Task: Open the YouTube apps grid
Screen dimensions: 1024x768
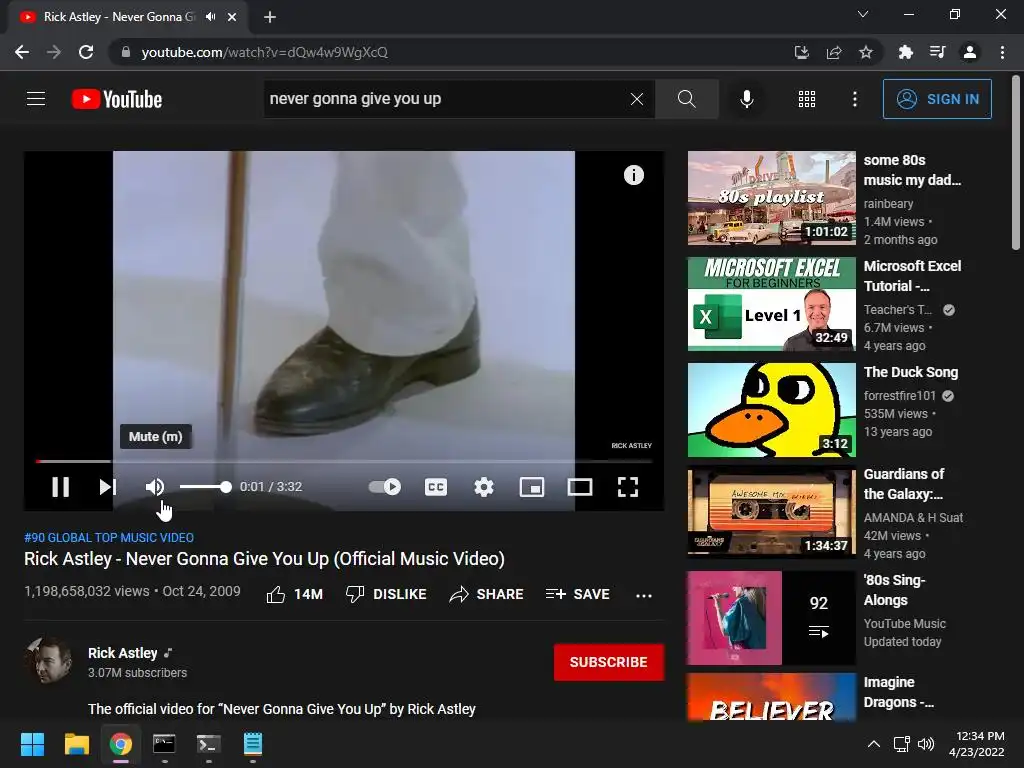Action: tap(807, 99)
